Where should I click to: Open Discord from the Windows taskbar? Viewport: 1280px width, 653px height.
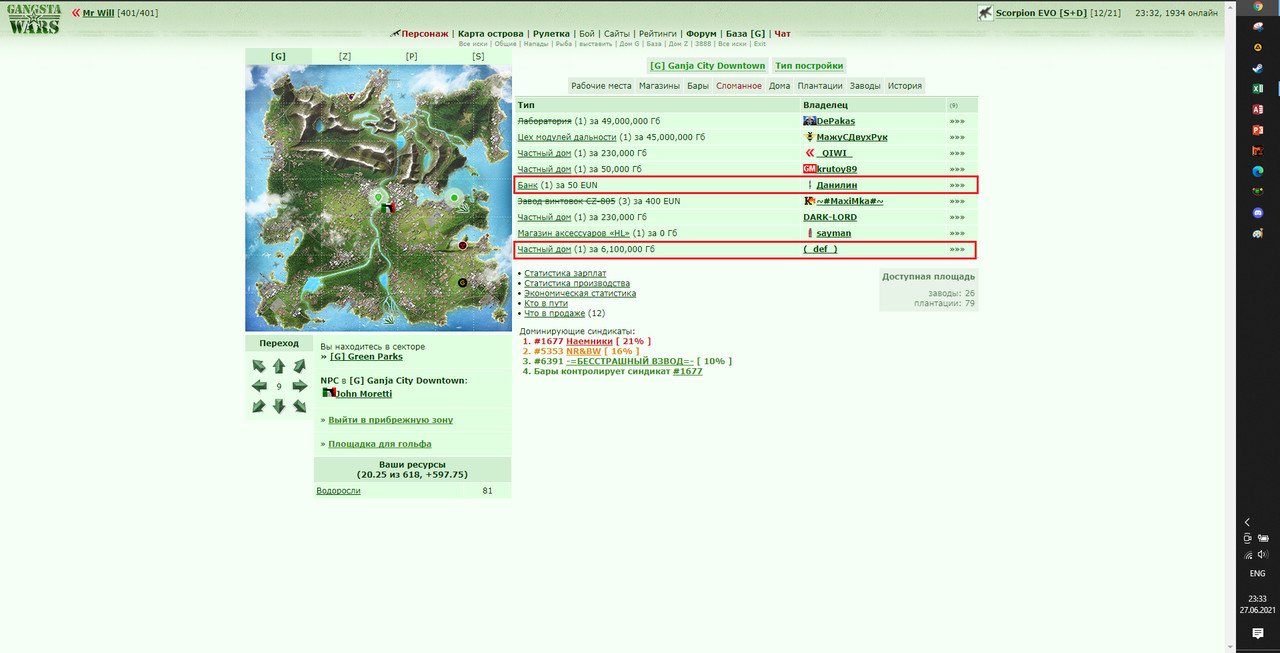[x=1258, y=212]
